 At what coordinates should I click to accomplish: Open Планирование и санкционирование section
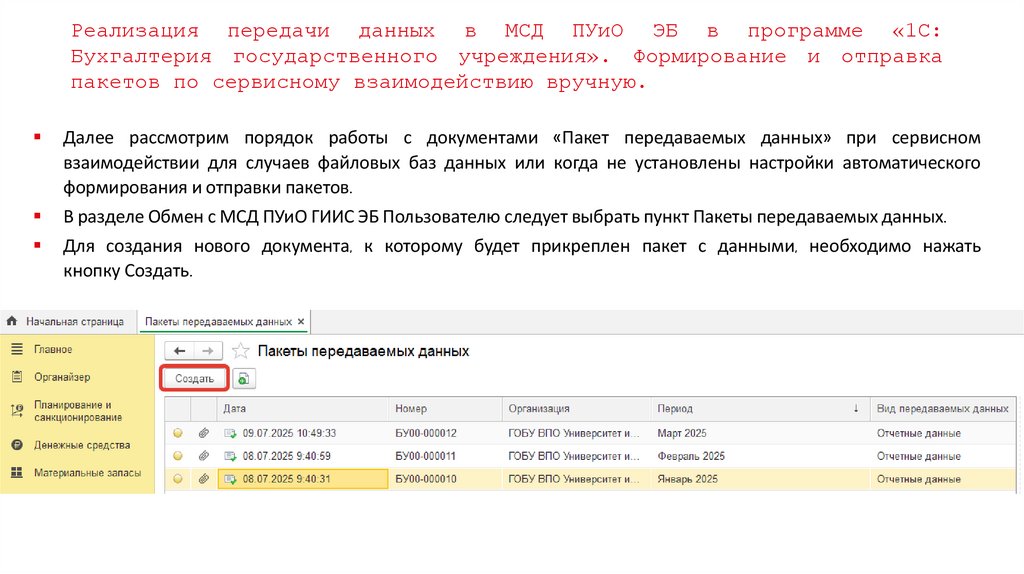[77, 411]
